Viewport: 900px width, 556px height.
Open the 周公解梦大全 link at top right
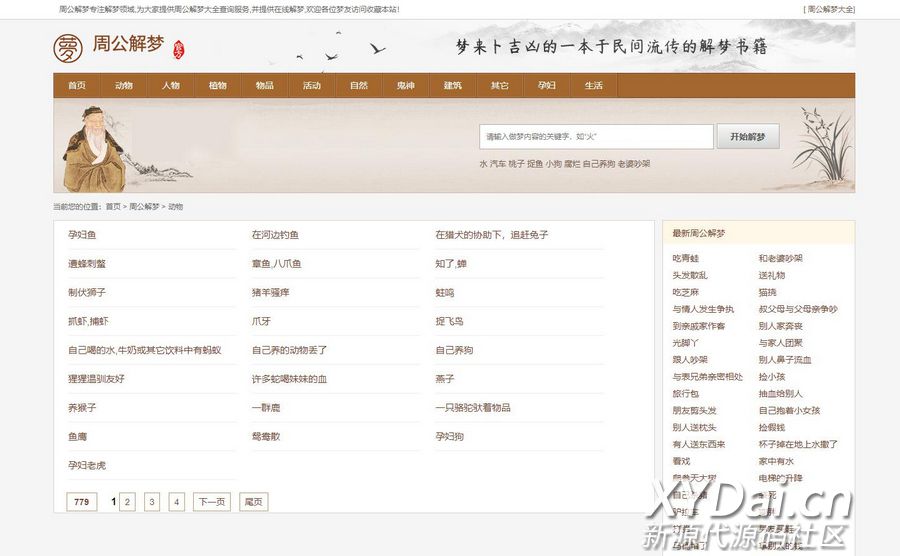[829, 9]
